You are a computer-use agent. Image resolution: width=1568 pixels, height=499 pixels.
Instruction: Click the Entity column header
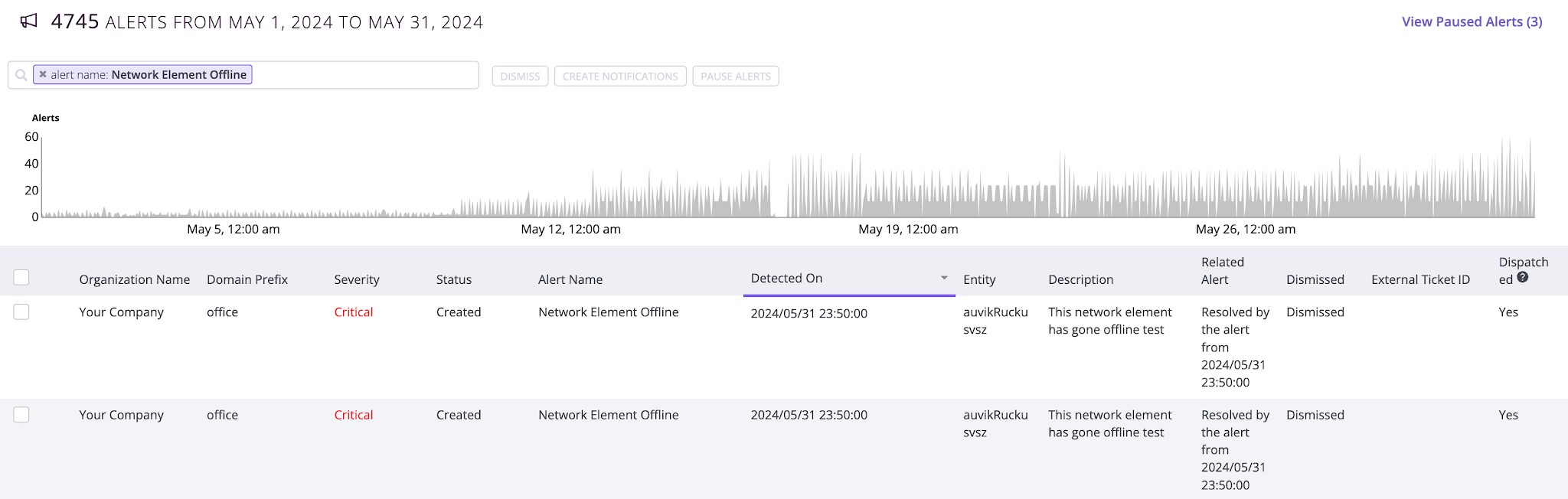(979, 279)
